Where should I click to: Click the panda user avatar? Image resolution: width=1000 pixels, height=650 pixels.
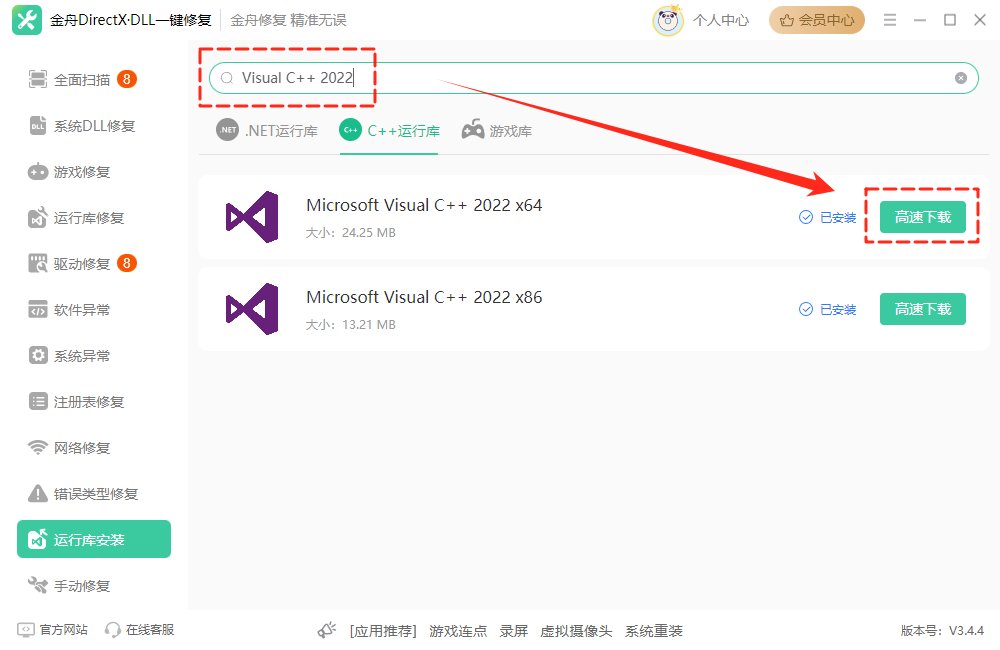(x=668, y=20)
